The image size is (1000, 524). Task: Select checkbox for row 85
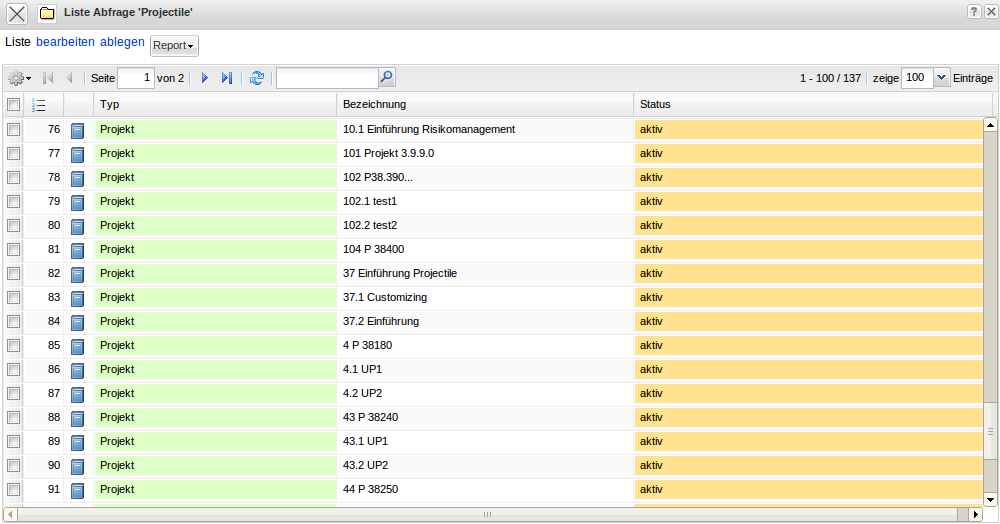click(13, 346)
